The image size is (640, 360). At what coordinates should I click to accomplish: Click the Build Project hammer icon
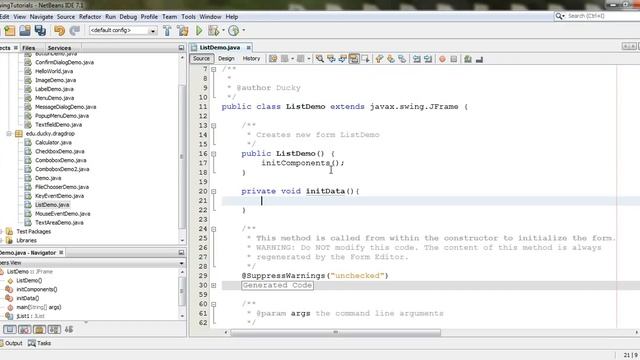coord(167,31)
